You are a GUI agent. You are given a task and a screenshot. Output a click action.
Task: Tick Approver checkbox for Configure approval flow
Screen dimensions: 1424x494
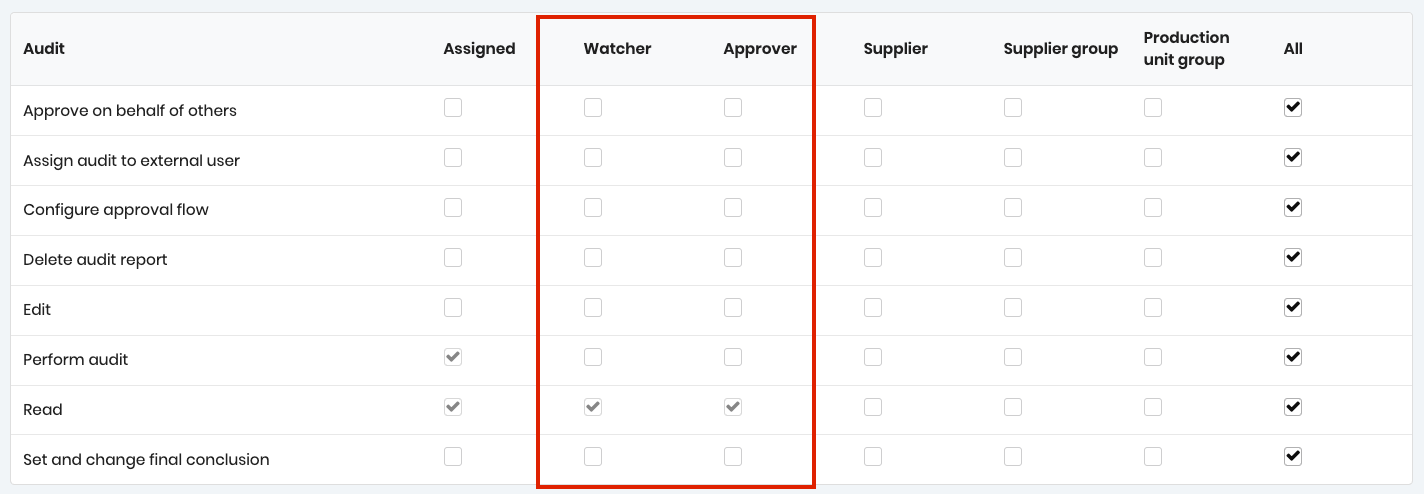[733, 207]
